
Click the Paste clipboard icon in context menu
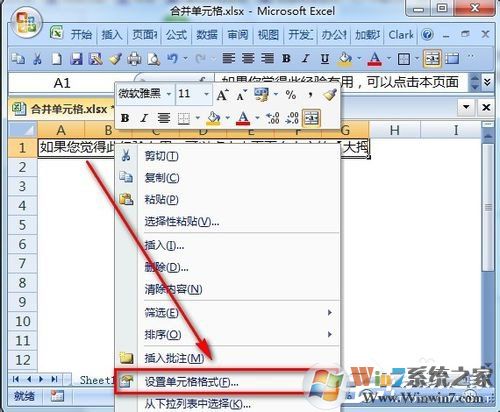(x=126, y=199)
